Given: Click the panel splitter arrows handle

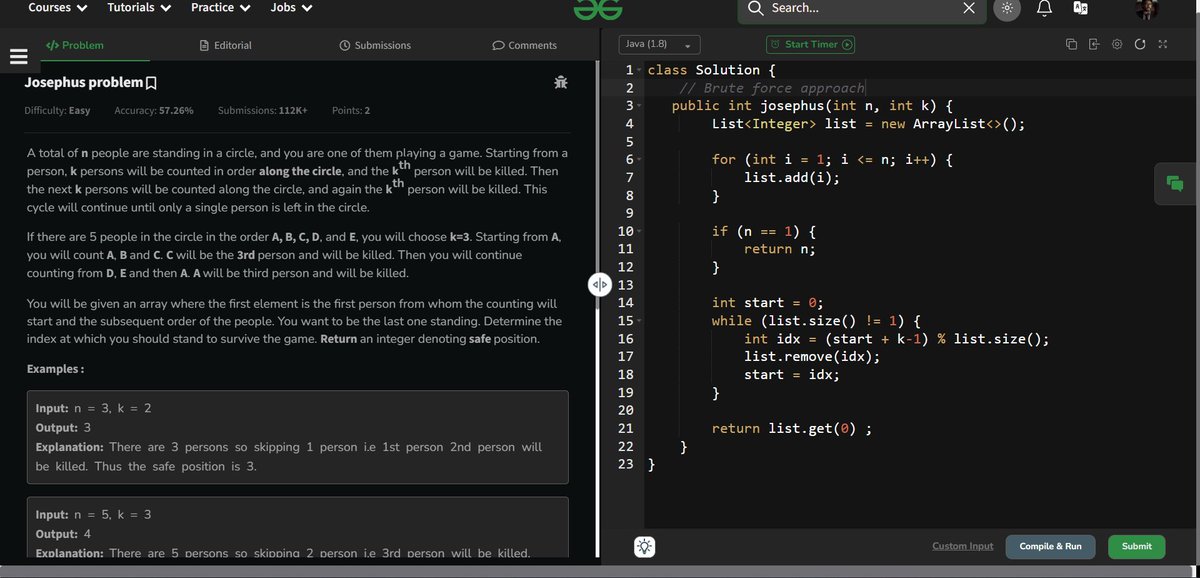Looking at the screenshot, I should click(x=598, y=283).
